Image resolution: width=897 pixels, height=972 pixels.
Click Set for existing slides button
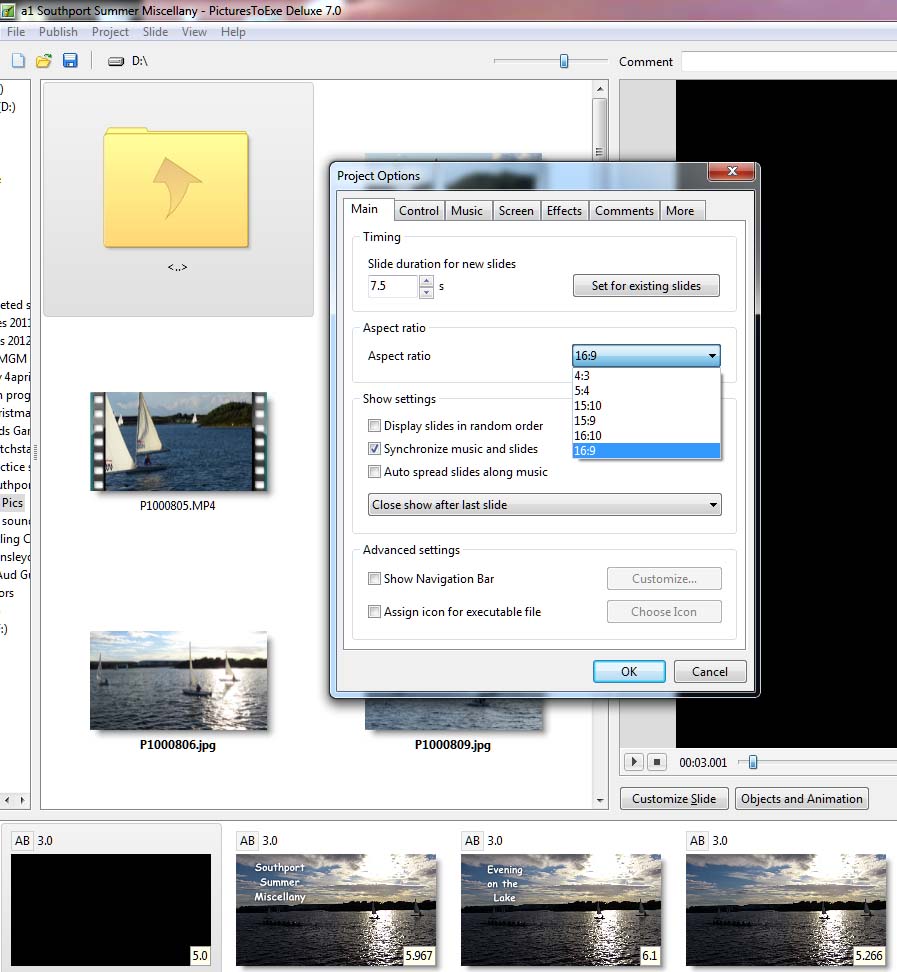[x=646, y=286]
